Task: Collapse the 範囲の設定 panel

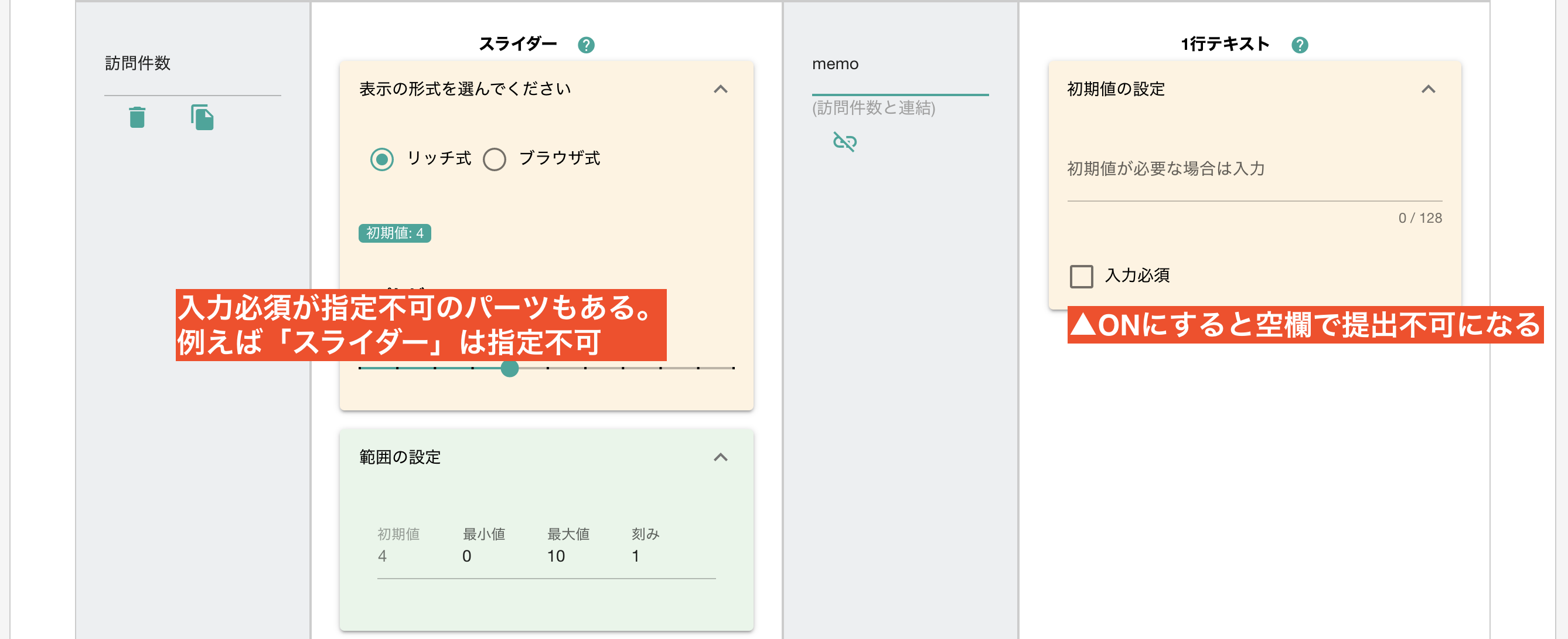Action: point(720,457)
